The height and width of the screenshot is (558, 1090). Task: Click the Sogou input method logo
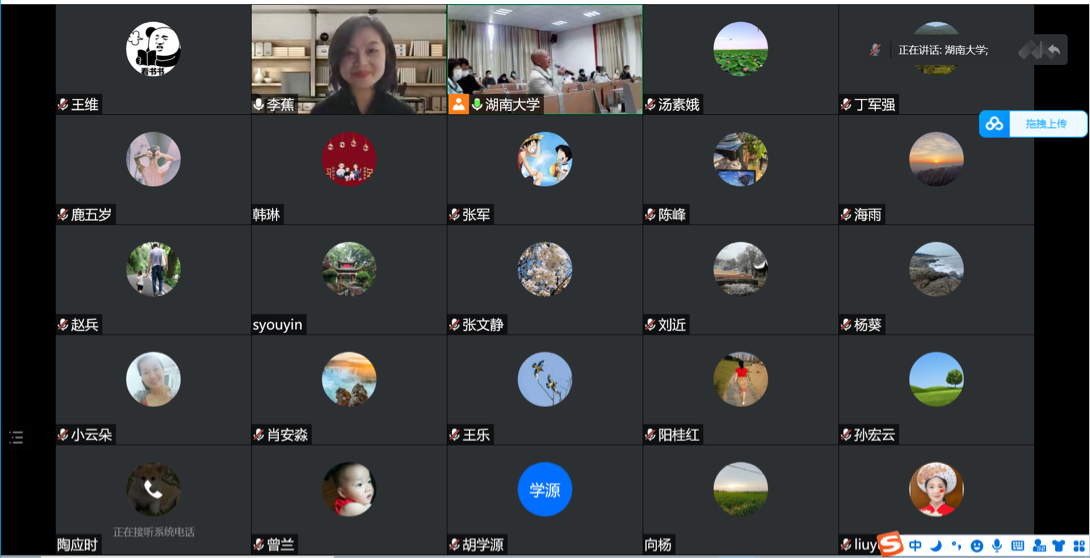point(890,544)
